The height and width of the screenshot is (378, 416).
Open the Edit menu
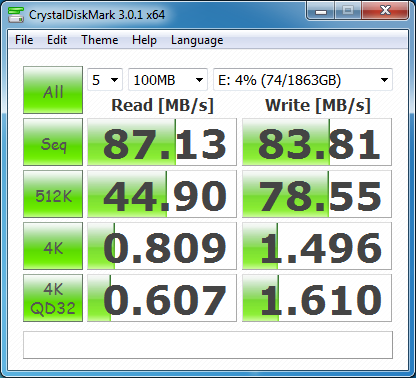coord(57,40)
